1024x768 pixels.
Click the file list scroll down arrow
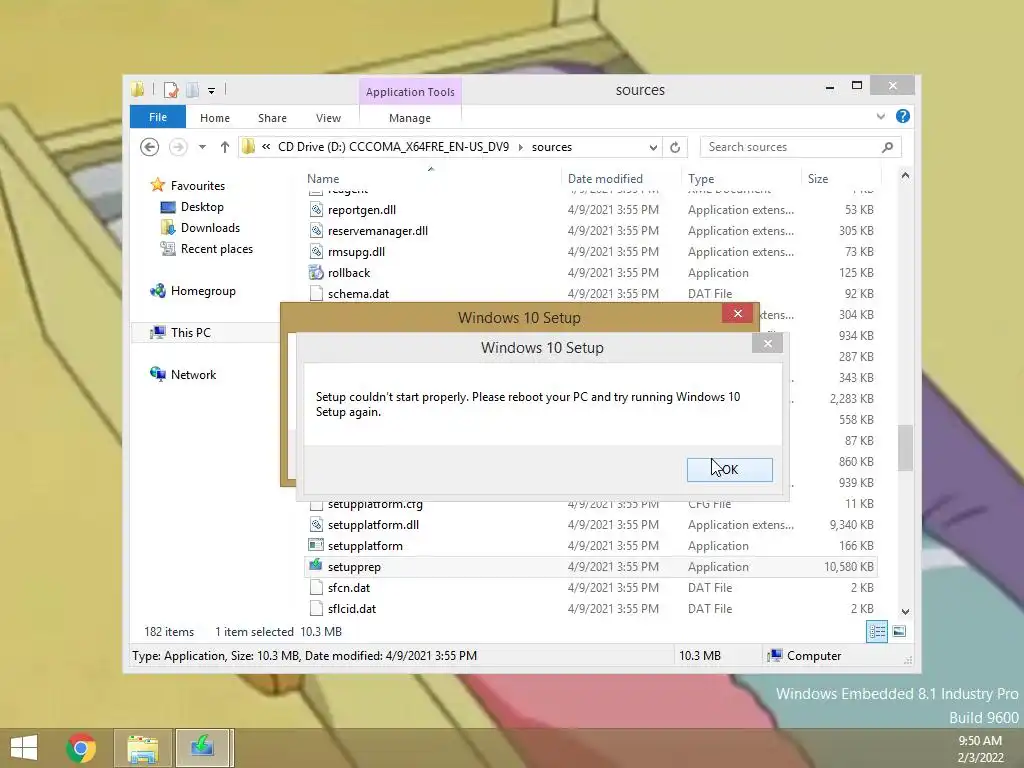(x=905, y=612)
